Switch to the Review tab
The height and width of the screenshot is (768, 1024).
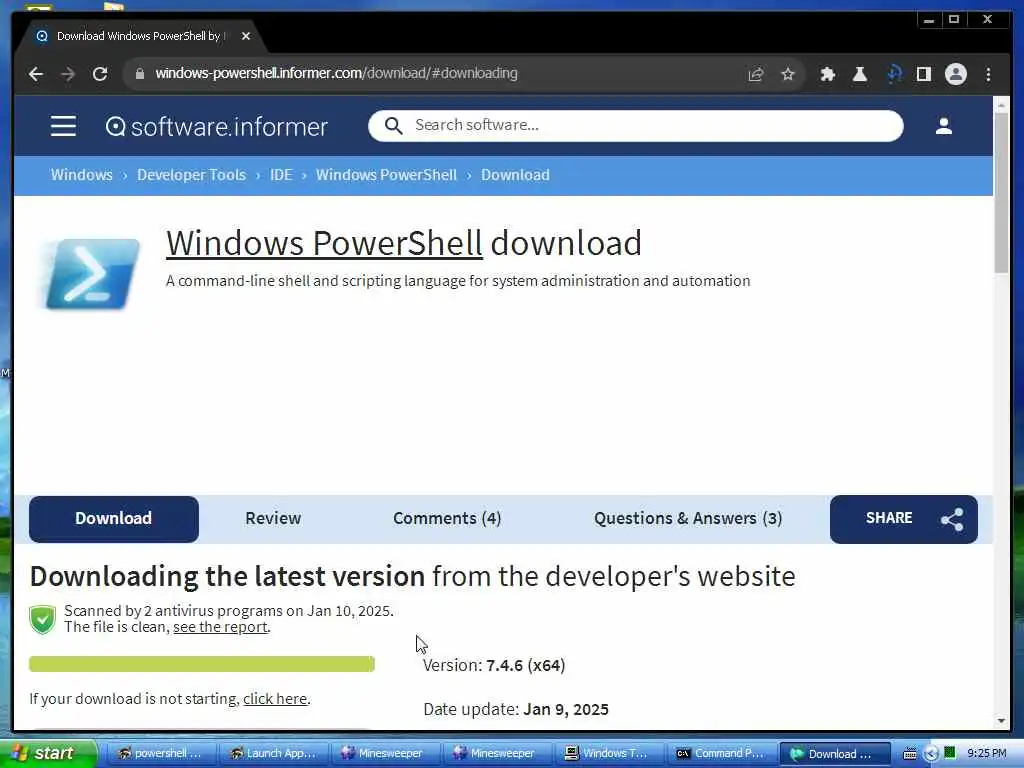(x=273, y=519)
